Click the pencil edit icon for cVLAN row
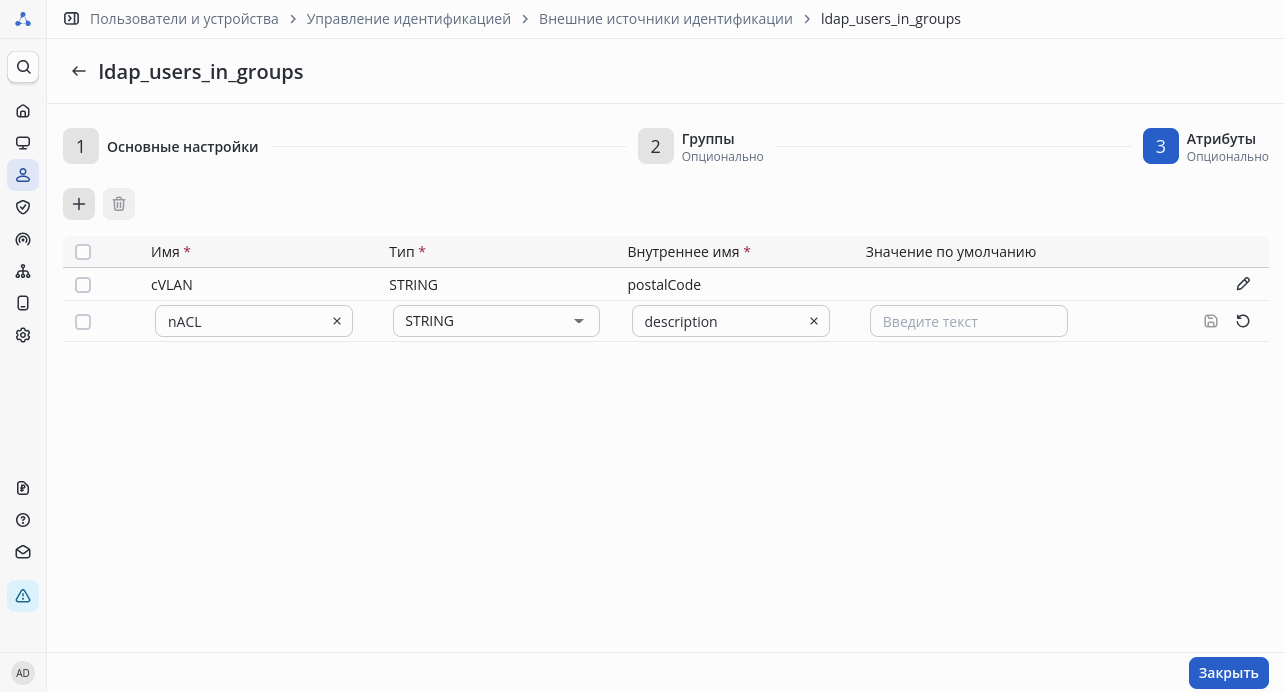This screenshot has height=692, width=1284. 1243,284
